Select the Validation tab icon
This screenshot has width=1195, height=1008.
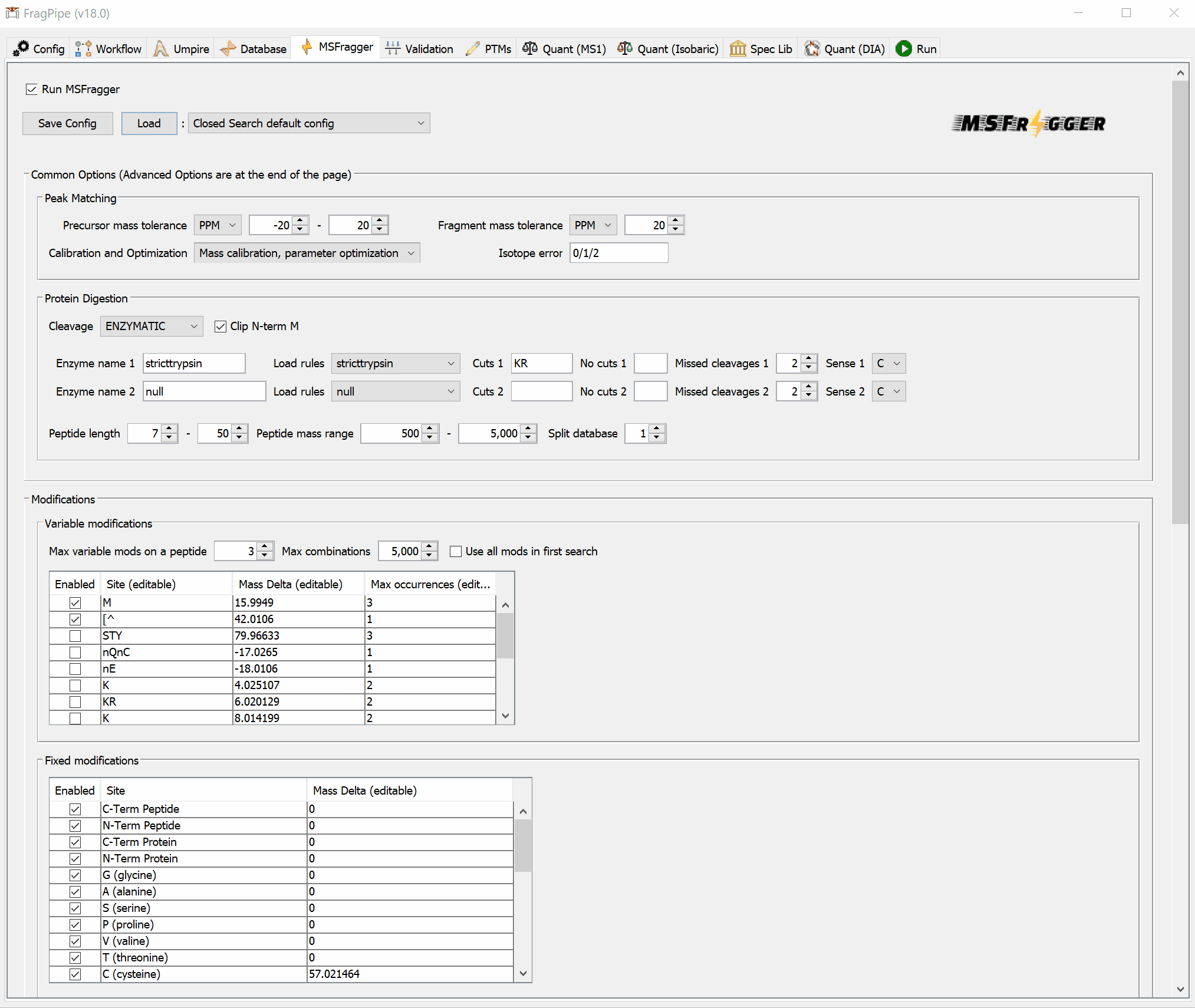point(392,48)
